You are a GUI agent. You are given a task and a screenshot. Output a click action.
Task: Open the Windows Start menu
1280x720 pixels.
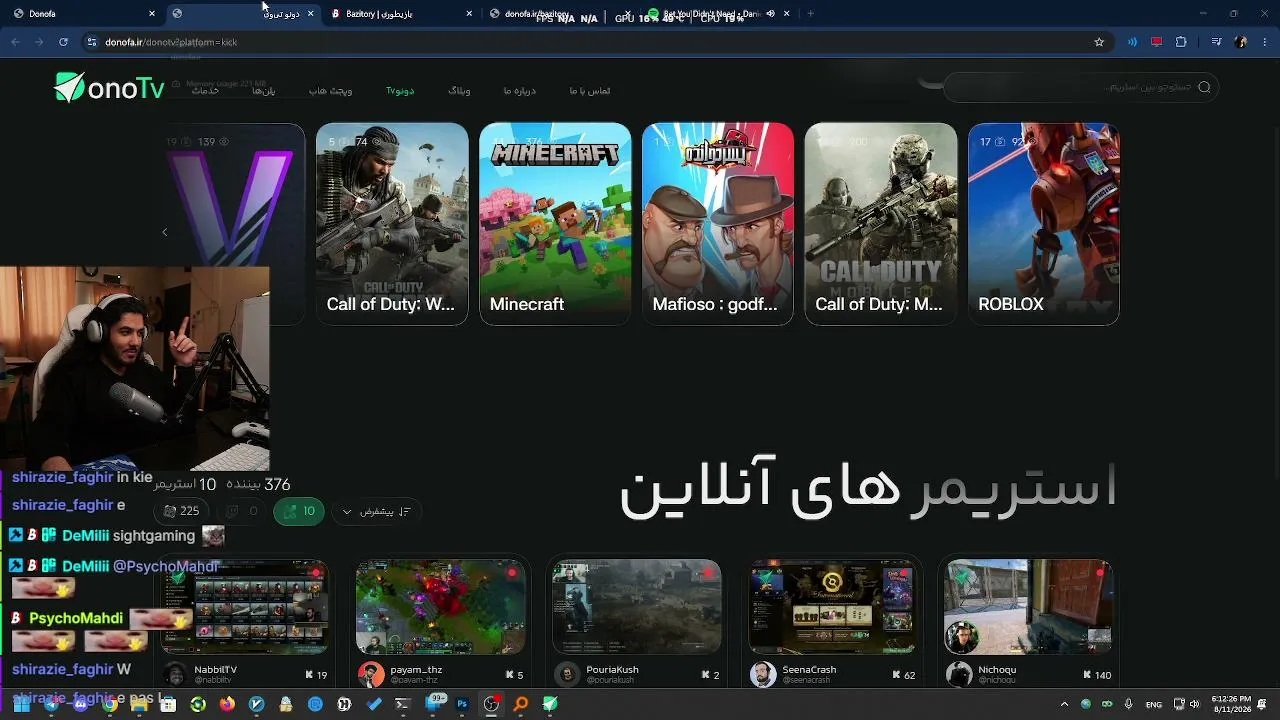click(20, 704)
